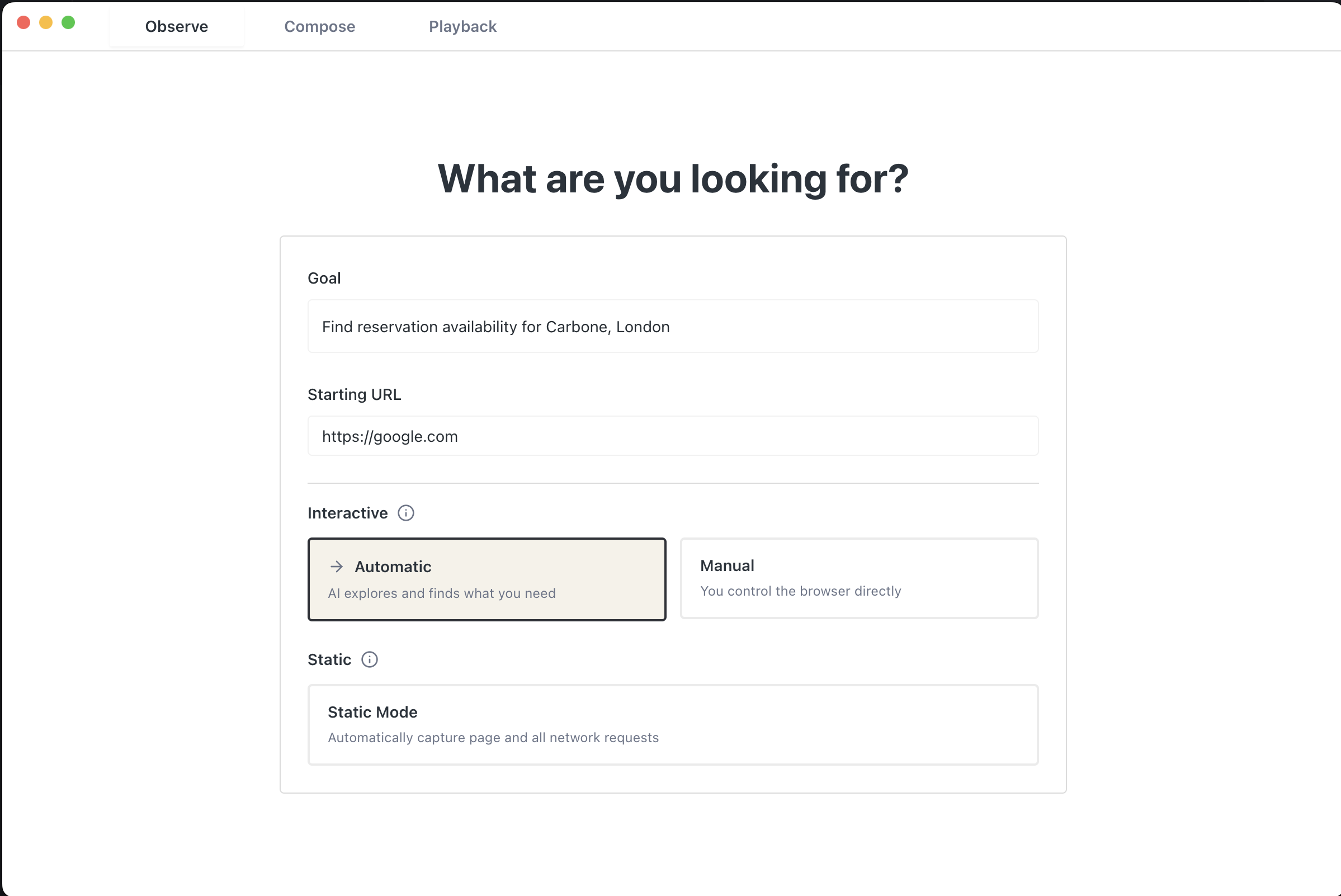This screenshot has width=1341, height=896.
Task: Switch to the Playback tab
Action: 462,26
